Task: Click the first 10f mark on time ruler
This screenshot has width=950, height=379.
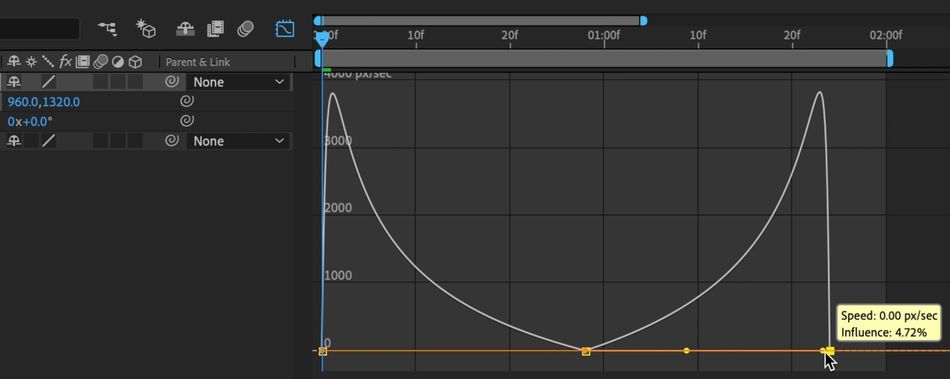Action: (x=416, y=36)
